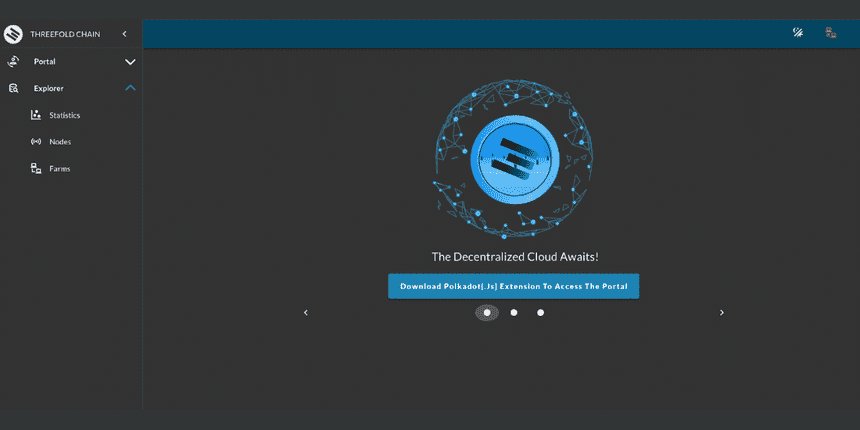860x430 pixels.
Task: Collapse the Explorer section chevron
Action: click(x=130, y=88)
